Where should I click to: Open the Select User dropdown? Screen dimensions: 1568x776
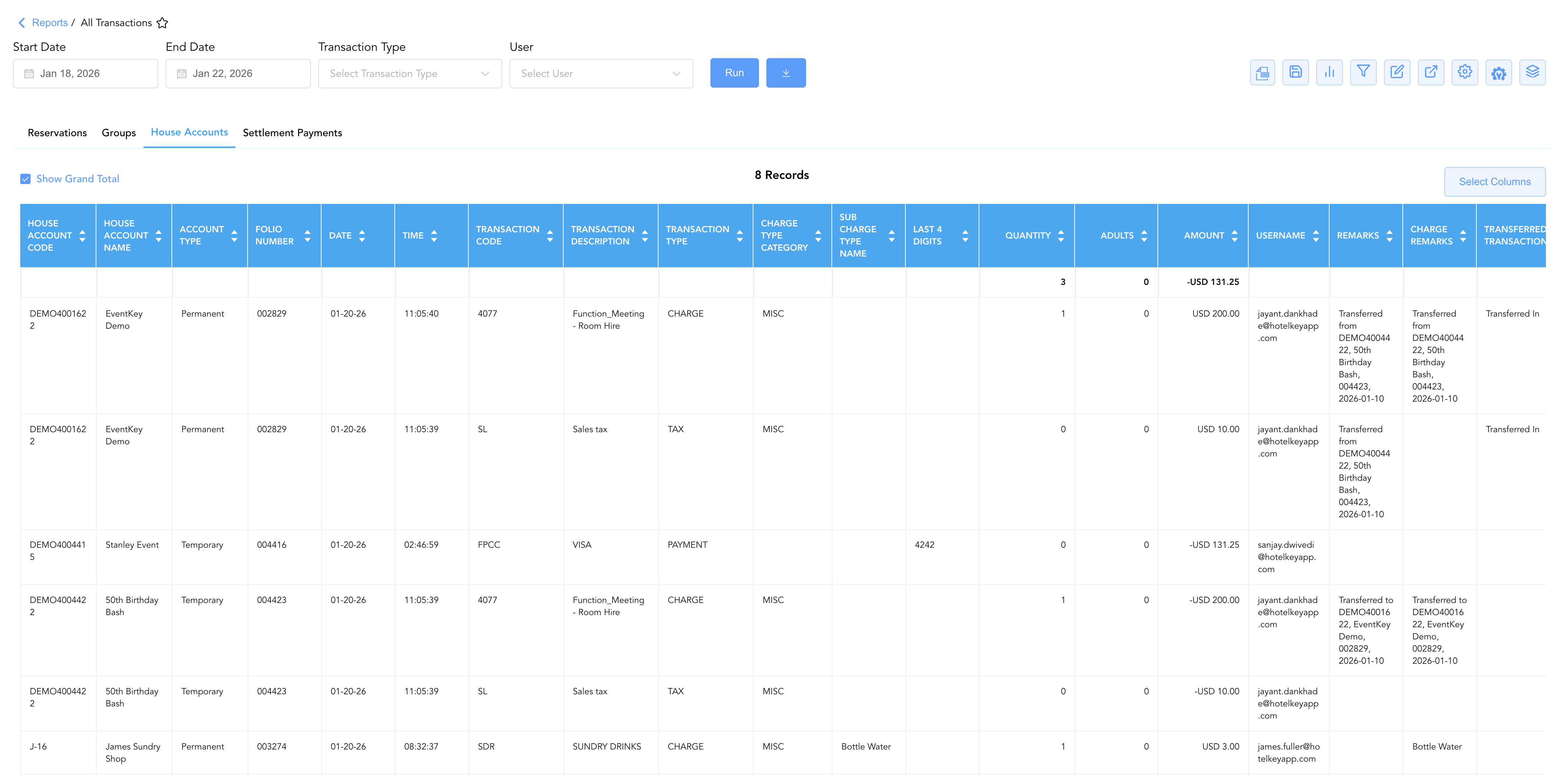[x=601, y=74]
